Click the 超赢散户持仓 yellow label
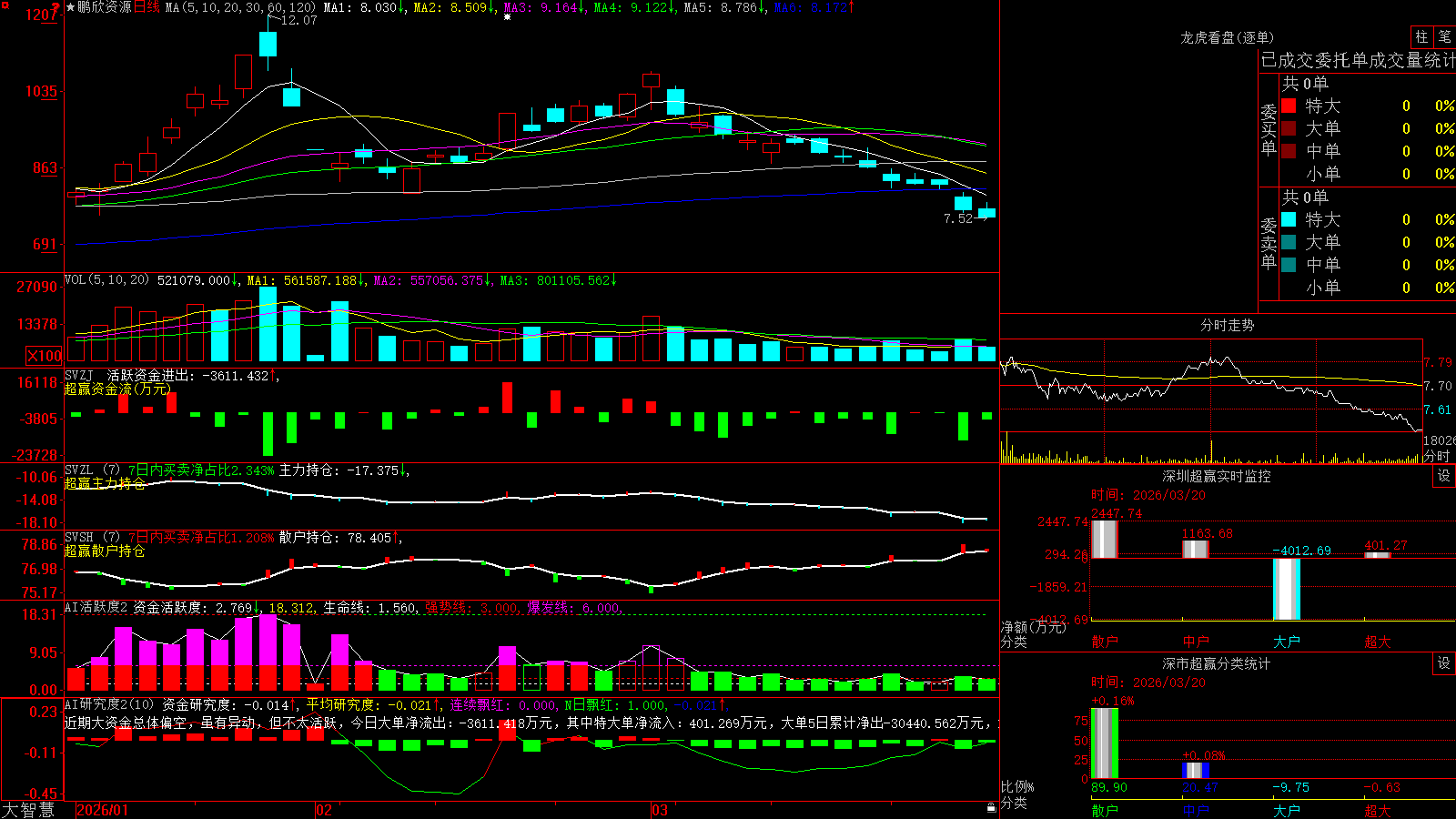The height and width of the screenshot is (819, 1456). 105,551
